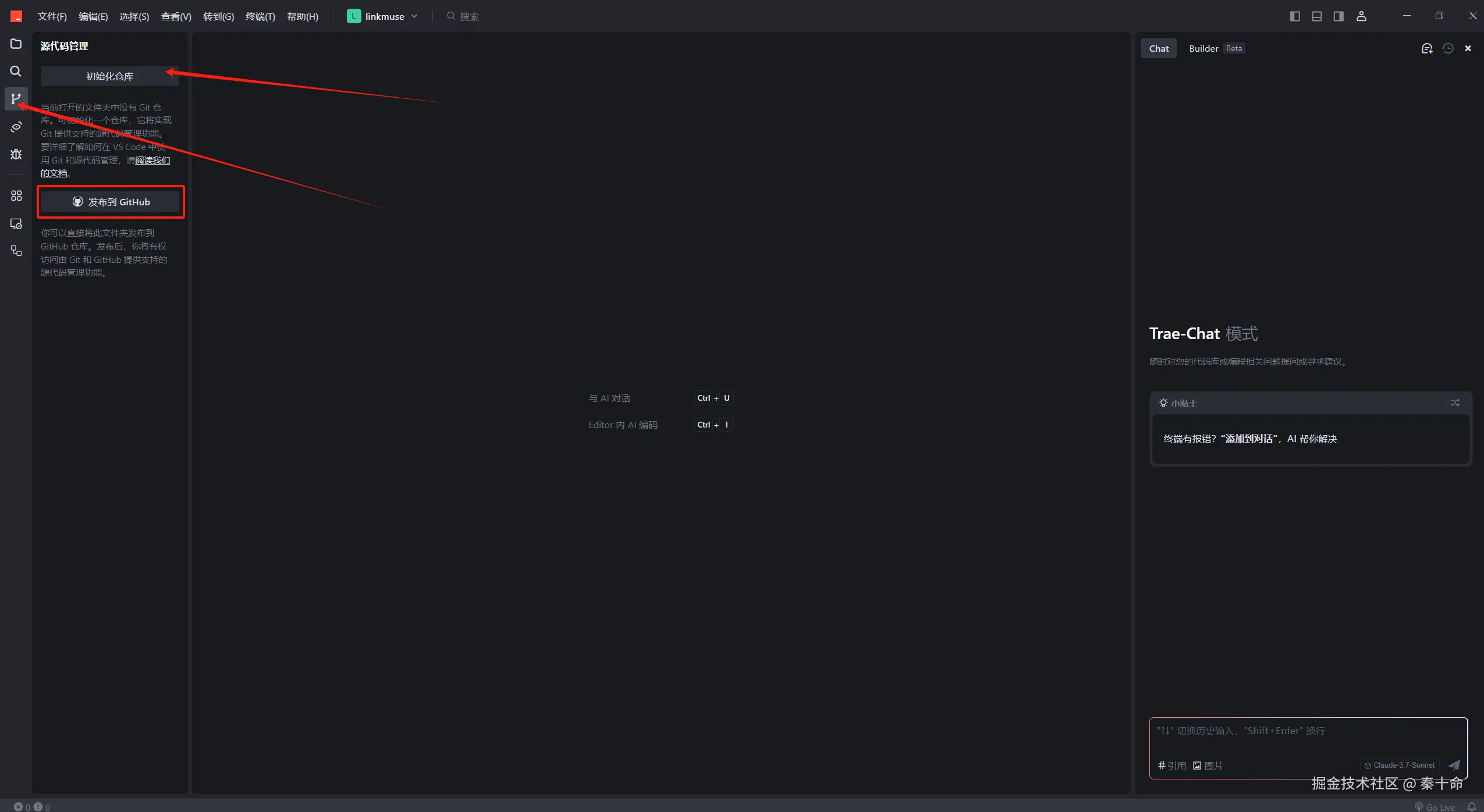Toggle the right AI sidebar layout button
Screen dimensions: 1484x812
(x=1339, y=16)
